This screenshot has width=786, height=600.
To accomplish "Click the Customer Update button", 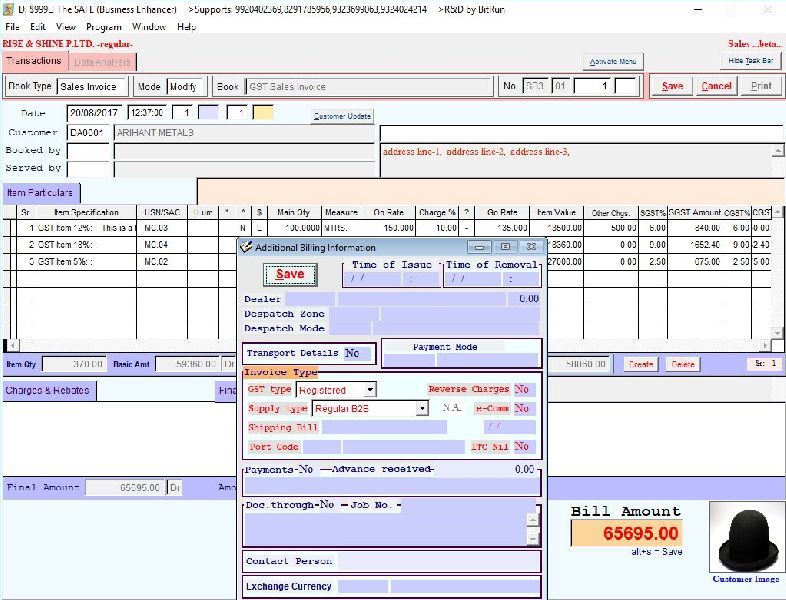I will (x=342, y=116).
